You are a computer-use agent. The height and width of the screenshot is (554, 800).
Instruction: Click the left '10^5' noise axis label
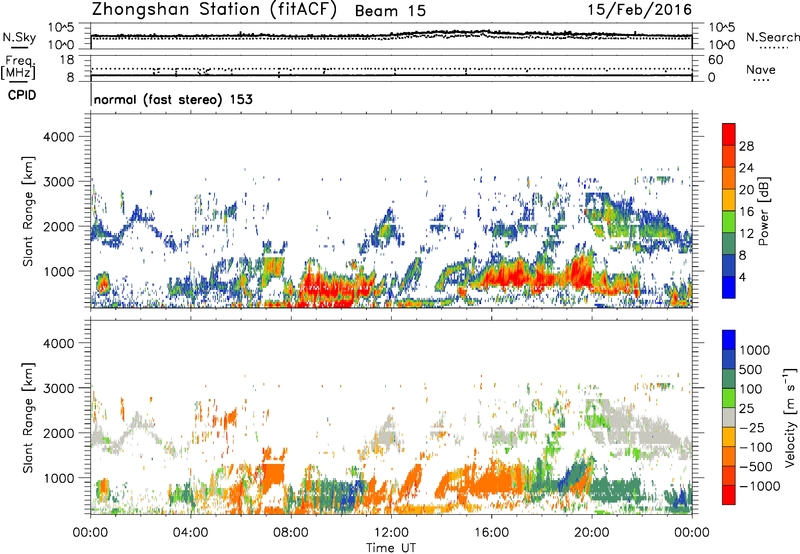click(x=61, y=28)
